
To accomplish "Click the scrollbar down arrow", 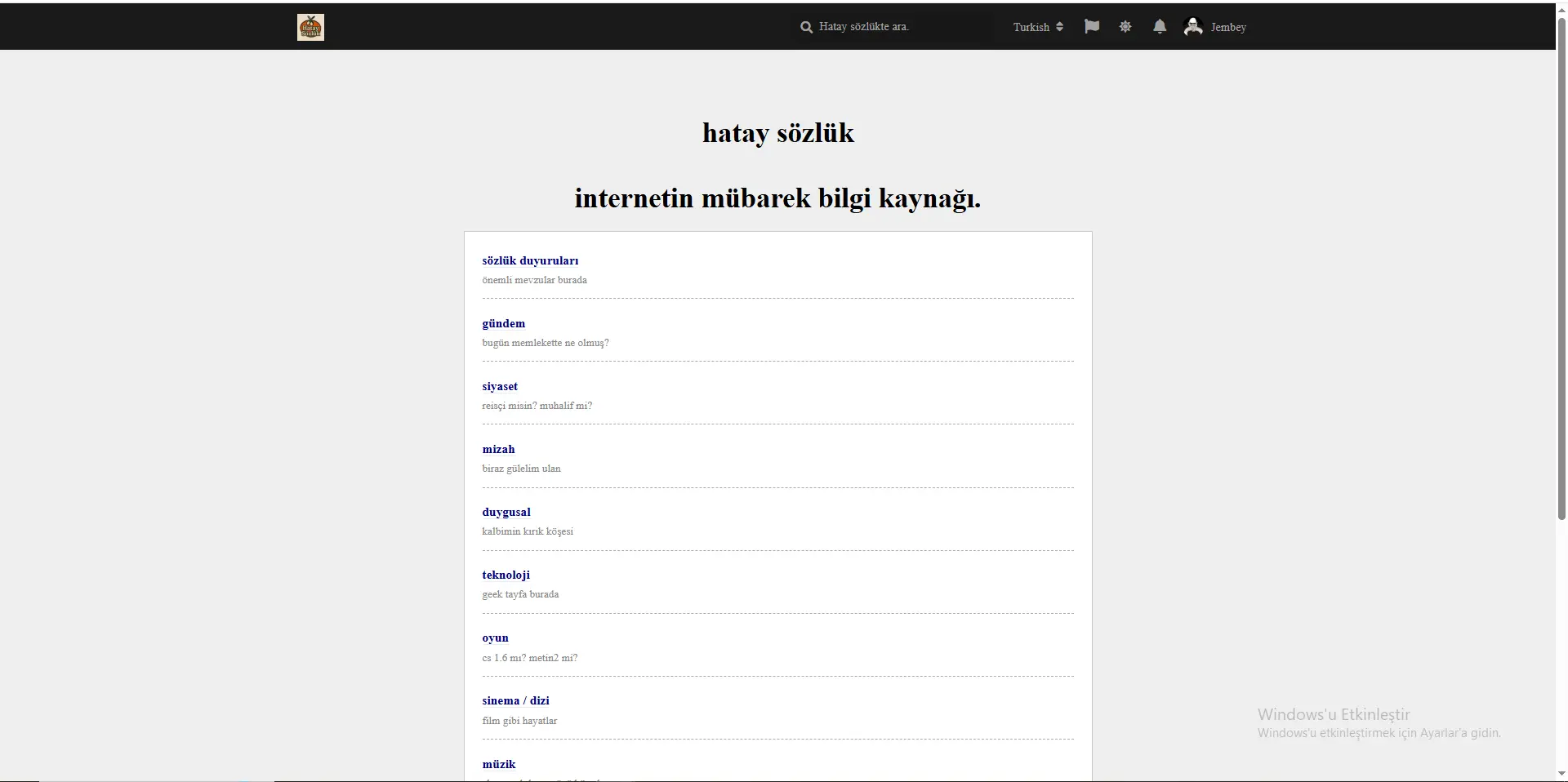I will 1561,774.
